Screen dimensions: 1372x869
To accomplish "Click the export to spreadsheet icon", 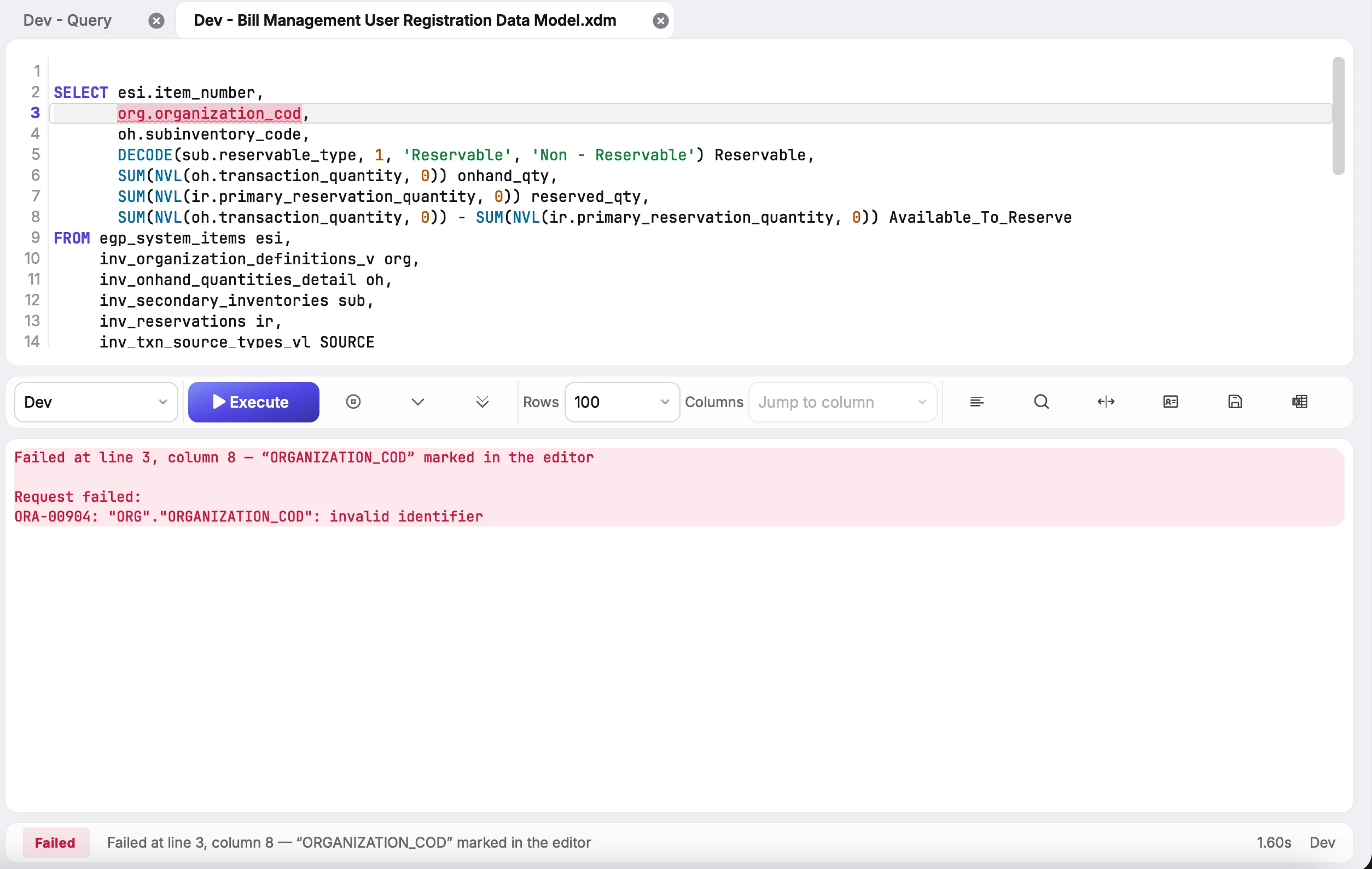I will pyautogui.click(x=1299, y=402).
